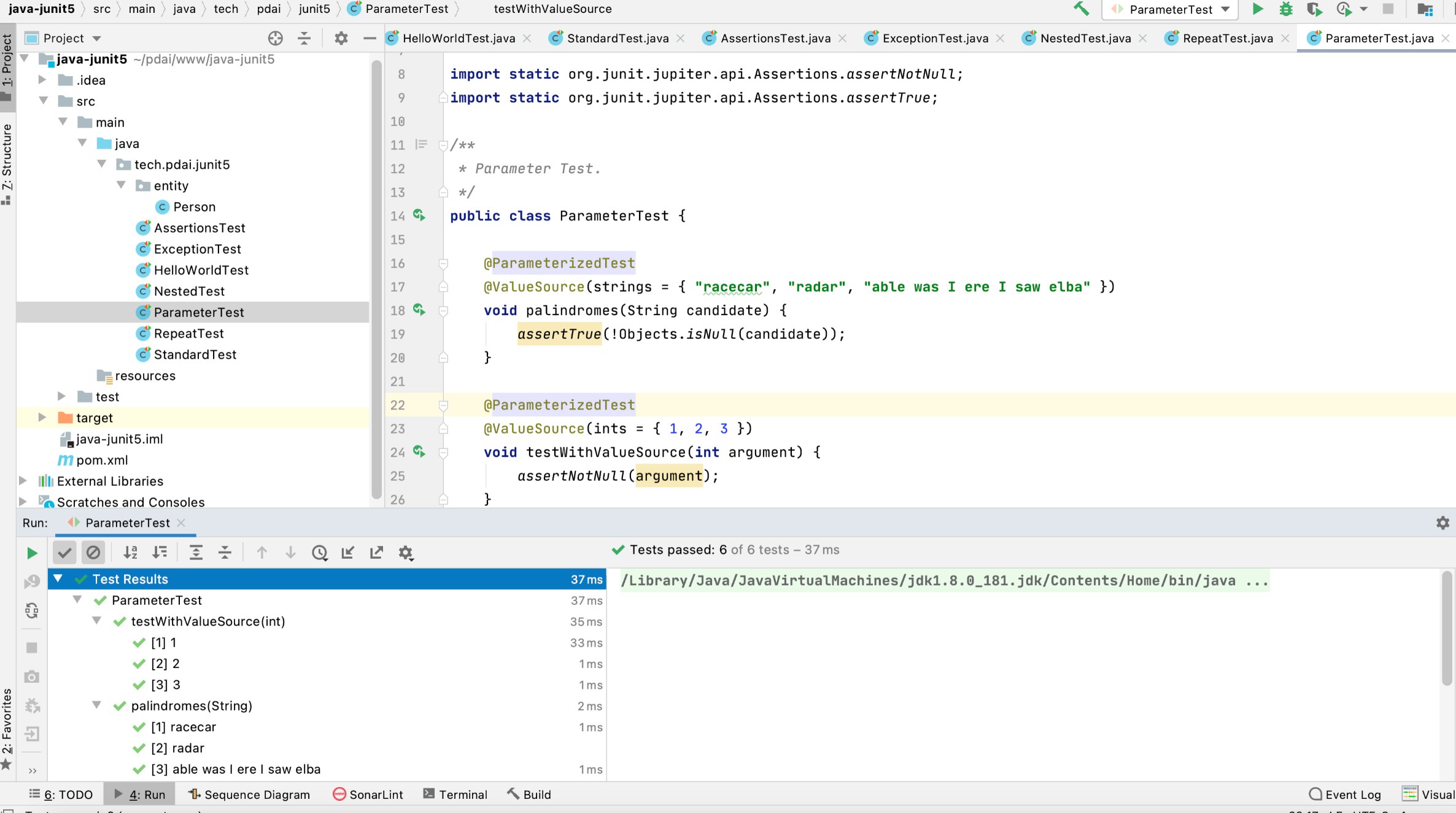Collapse palindromes(String) results node
This screenshot has height=813, width=1456.
[x=96, y=705]
